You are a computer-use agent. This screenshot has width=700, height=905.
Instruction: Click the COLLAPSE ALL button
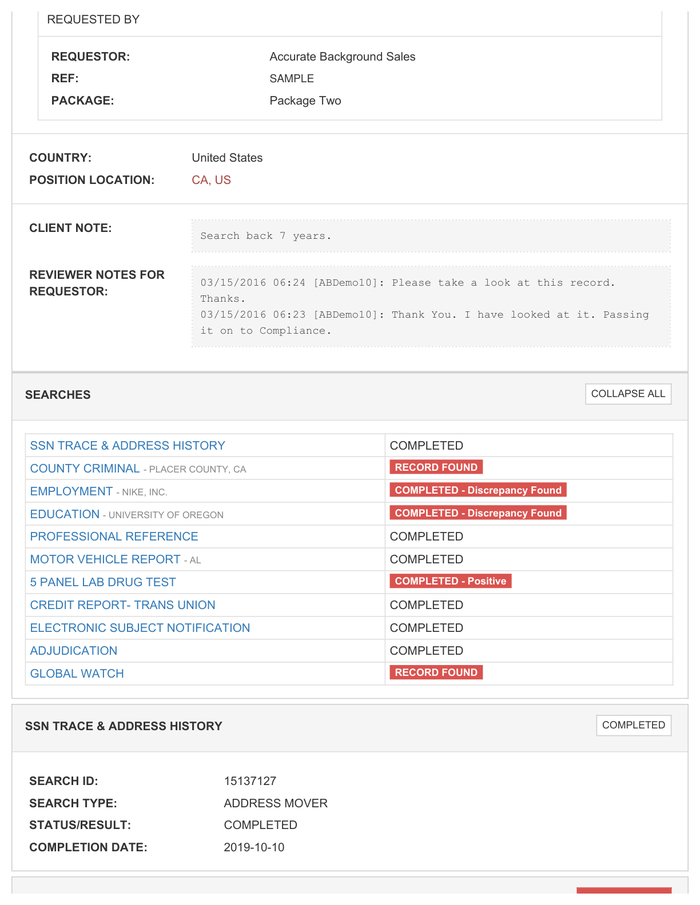628,394
